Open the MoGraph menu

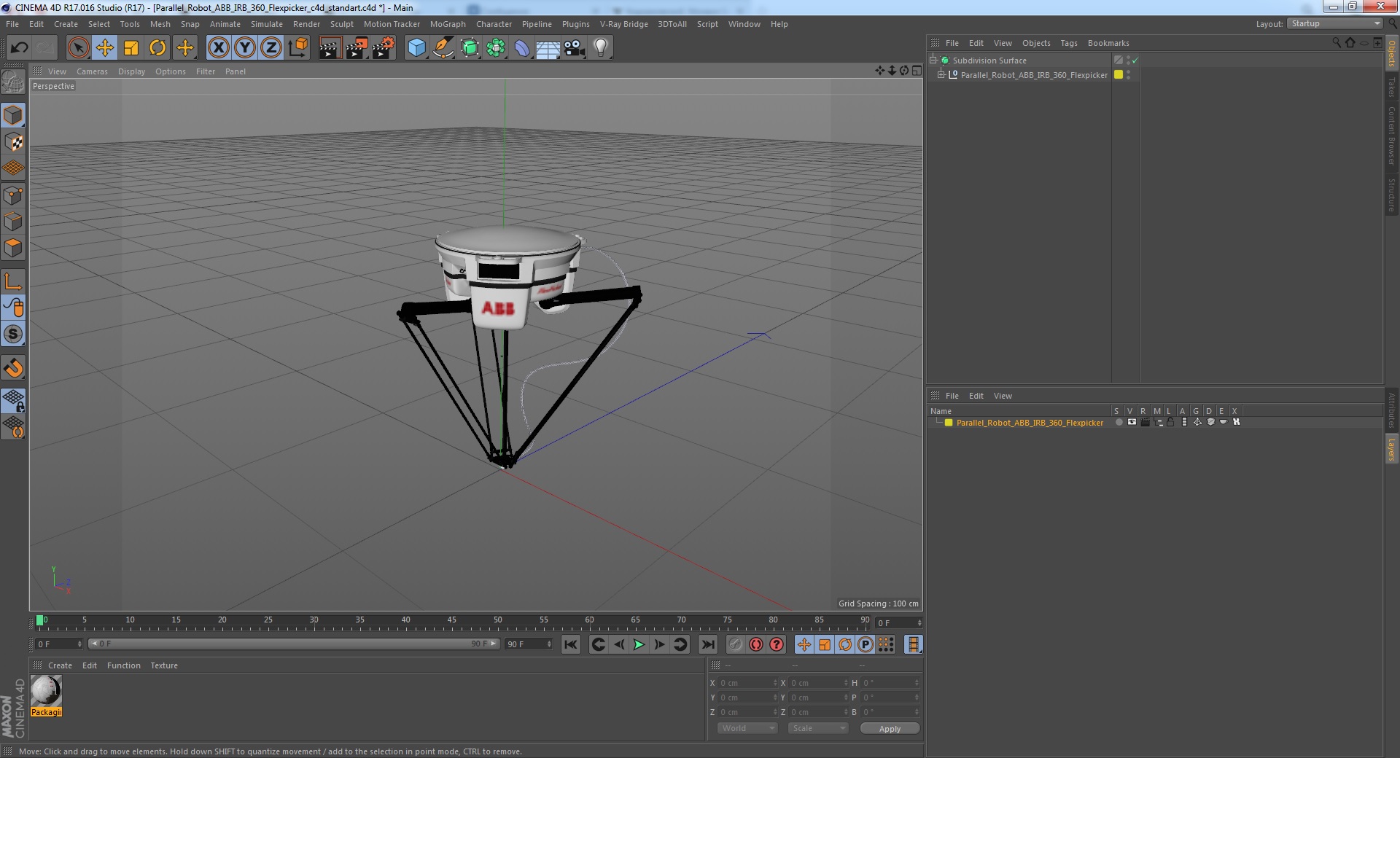click(x=448, y=24)
